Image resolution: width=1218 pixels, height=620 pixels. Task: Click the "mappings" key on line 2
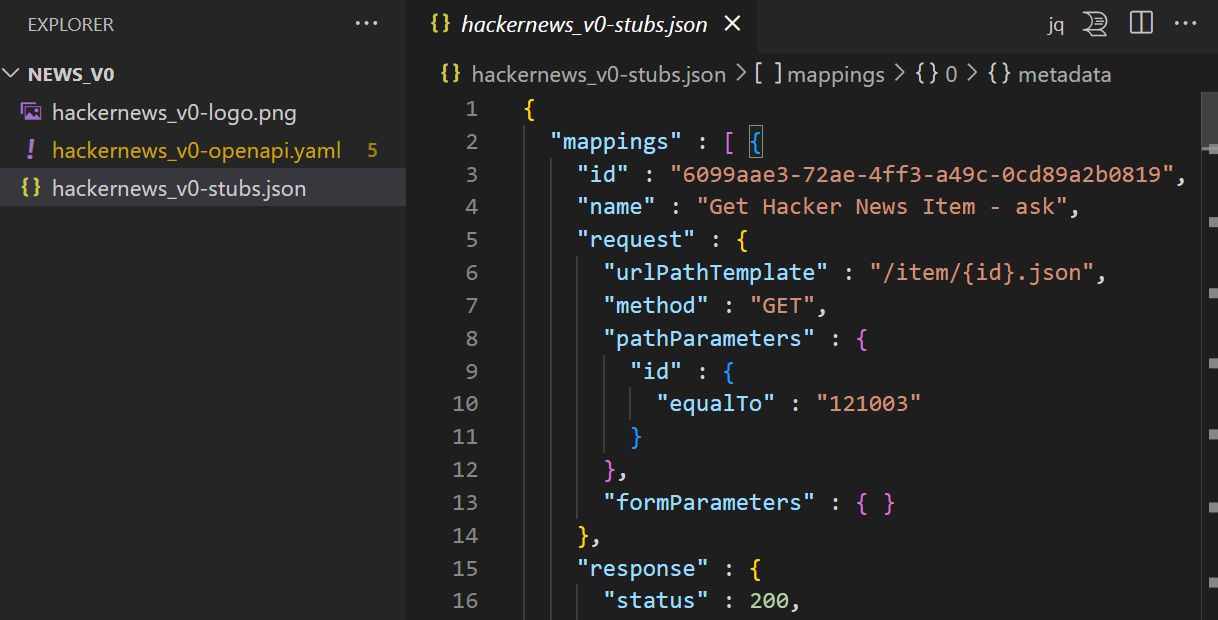tap(615, 141)
